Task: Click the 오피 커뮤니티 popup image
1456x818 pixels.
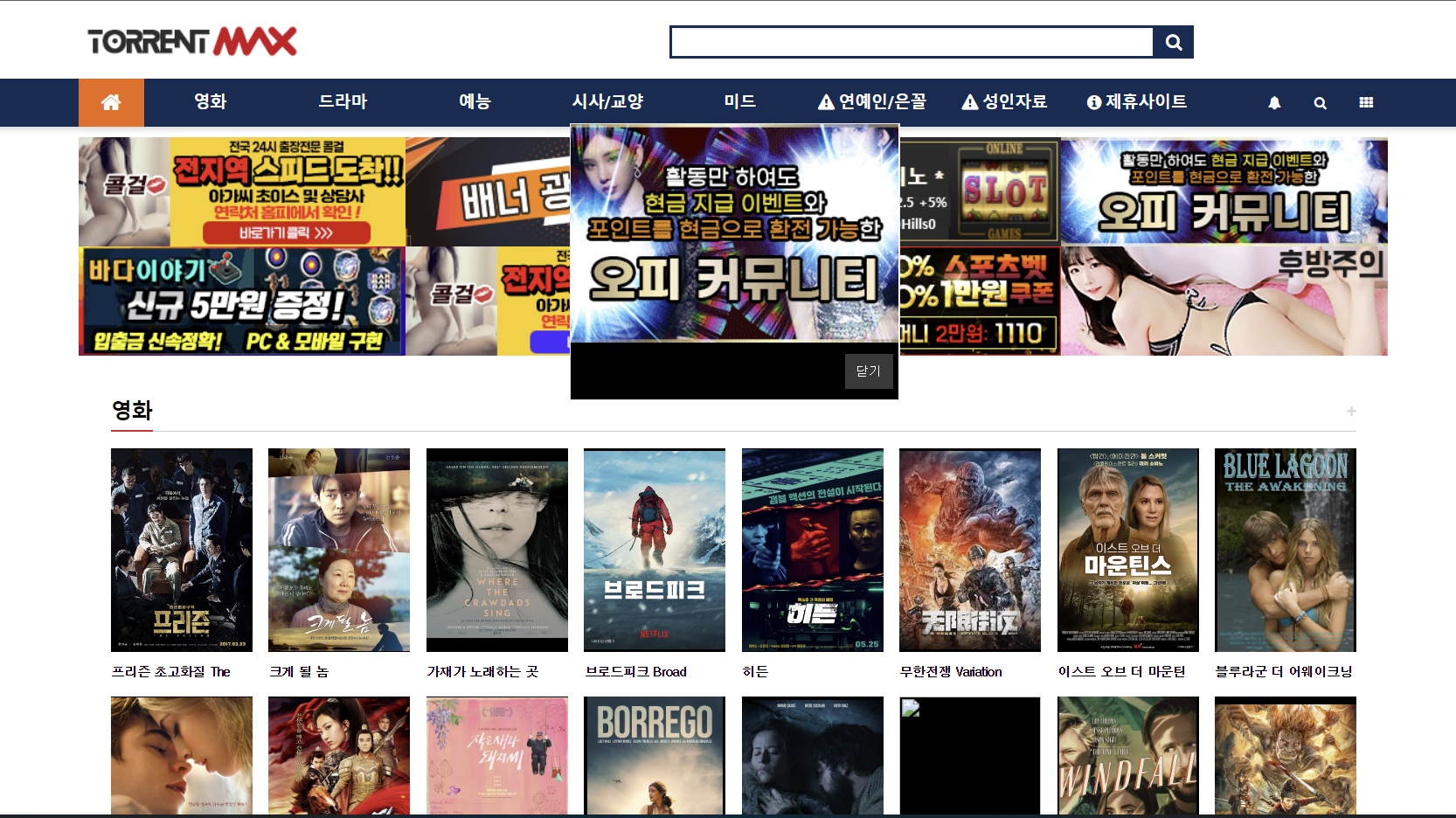Action: pos(734,232)
